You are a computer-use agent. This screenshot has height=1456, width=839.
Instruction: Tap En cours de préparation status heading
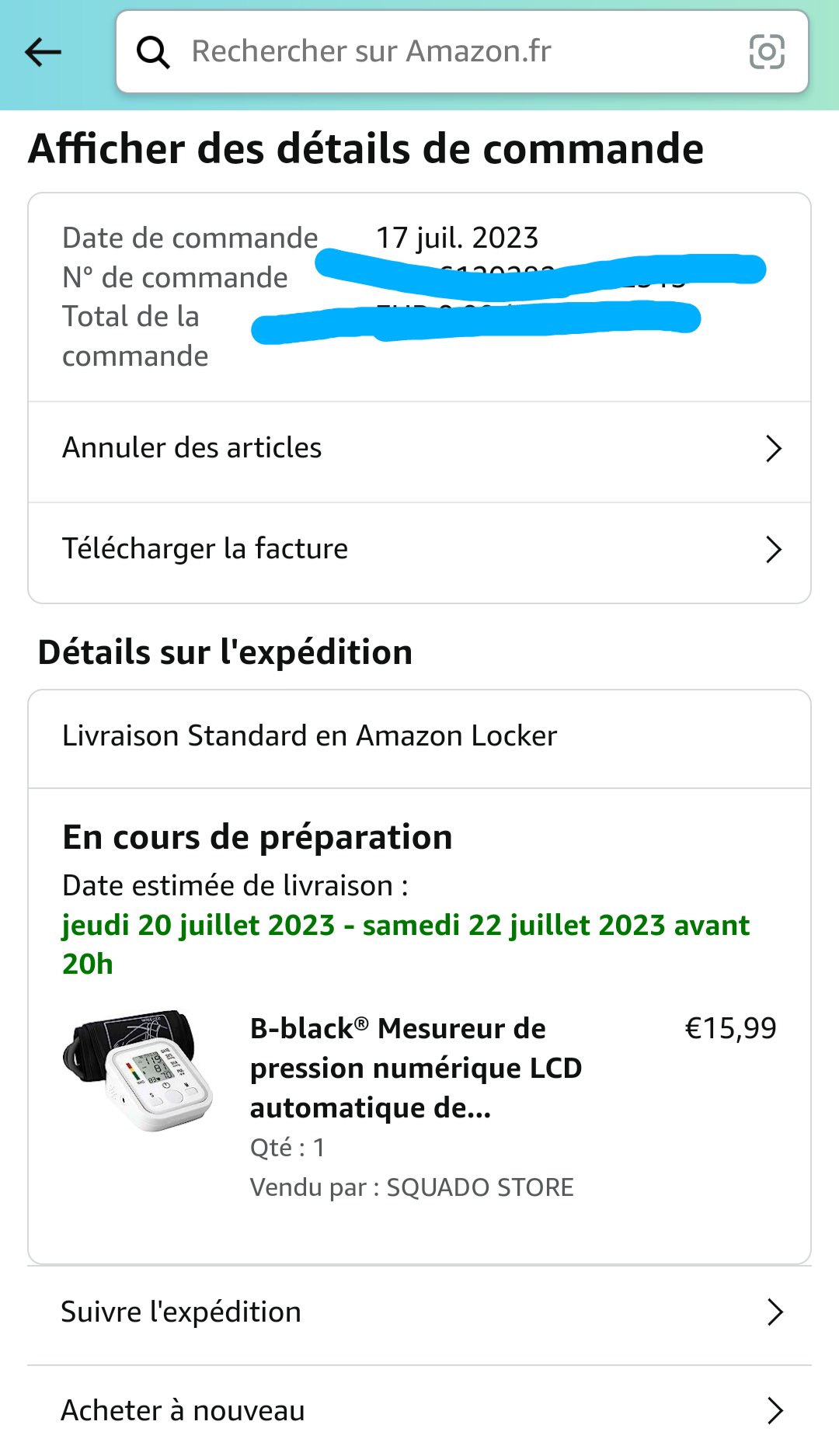tap(257, 838)
